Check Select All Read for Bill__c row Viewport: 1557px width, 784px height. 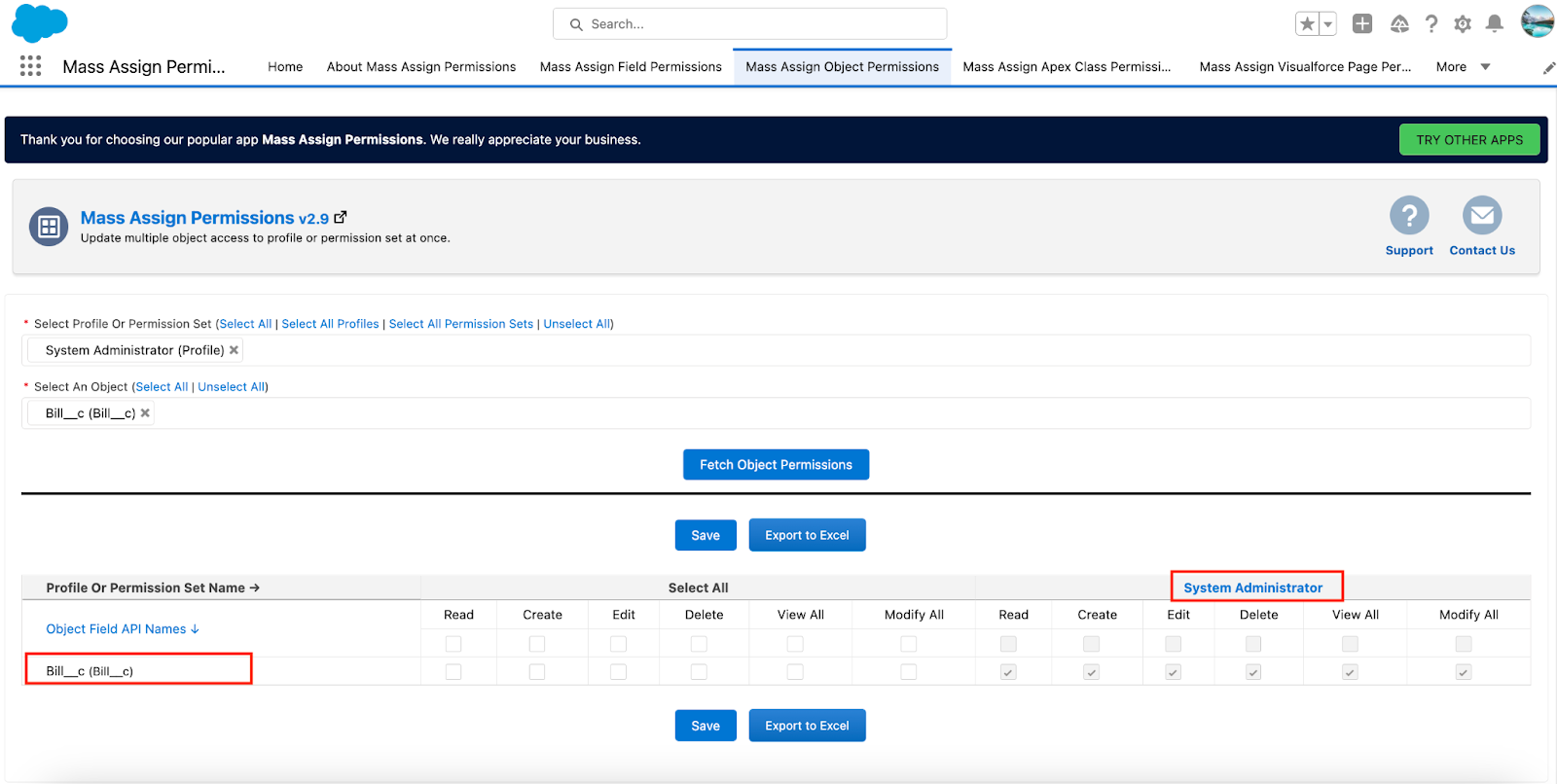pos(453,672)
